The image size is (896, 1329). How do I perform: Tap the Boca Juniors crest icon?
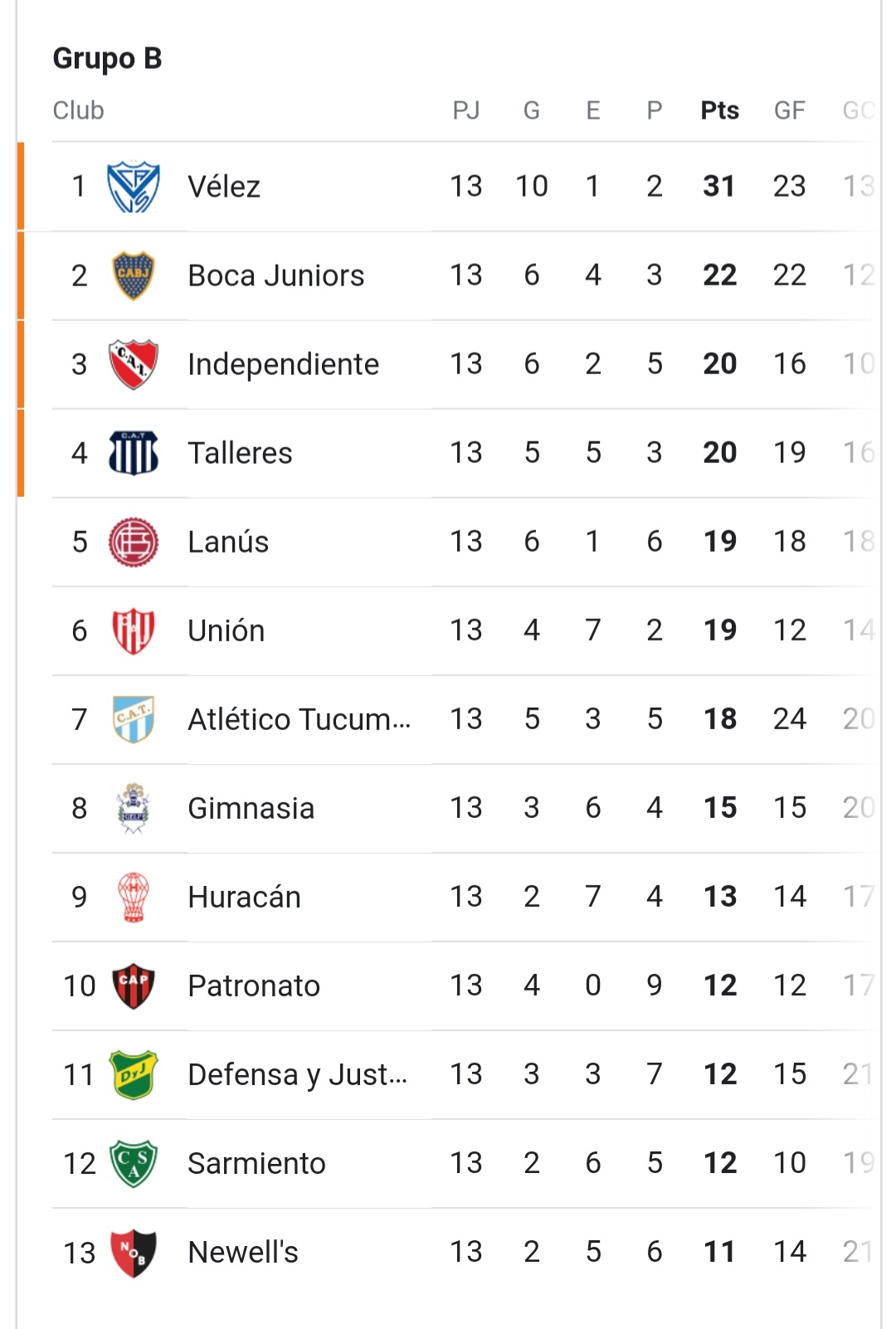click(x=134, y=275)
